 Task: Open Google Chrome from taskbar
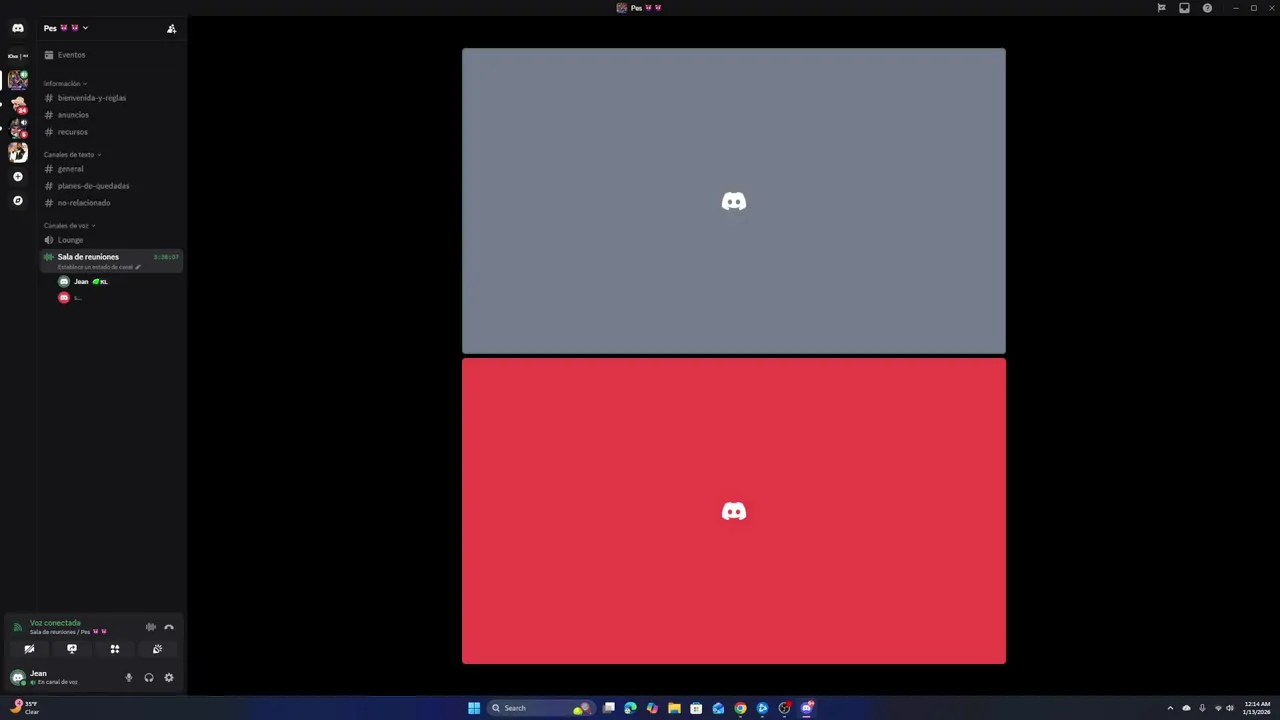pos(740,708)
